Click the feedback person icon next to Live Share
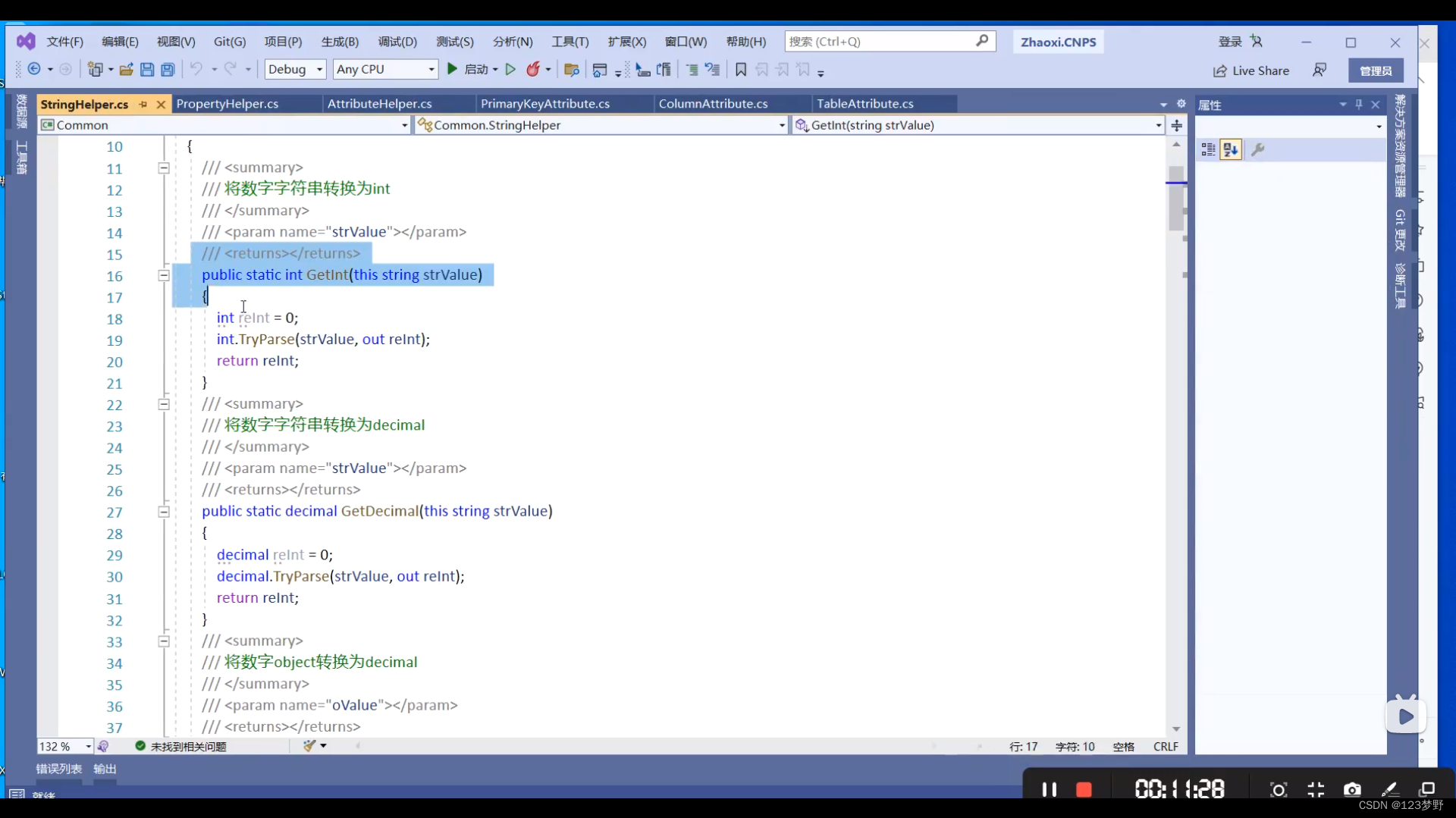Viewport: 1456px width, 818px height. 1319,71
